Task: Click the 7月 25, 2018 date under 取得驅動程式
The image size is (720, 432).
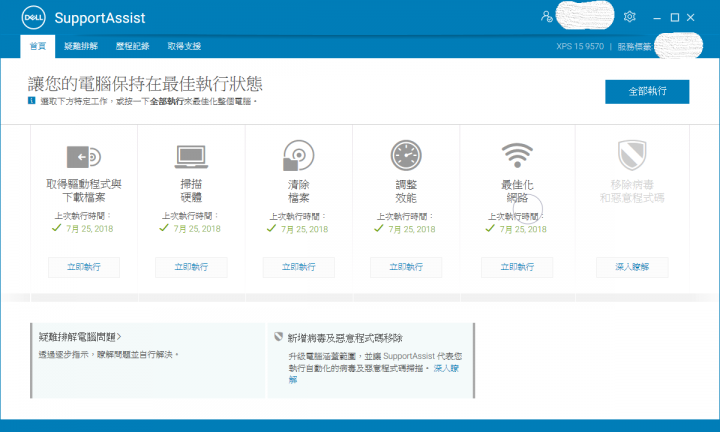Action: point(90,229)
